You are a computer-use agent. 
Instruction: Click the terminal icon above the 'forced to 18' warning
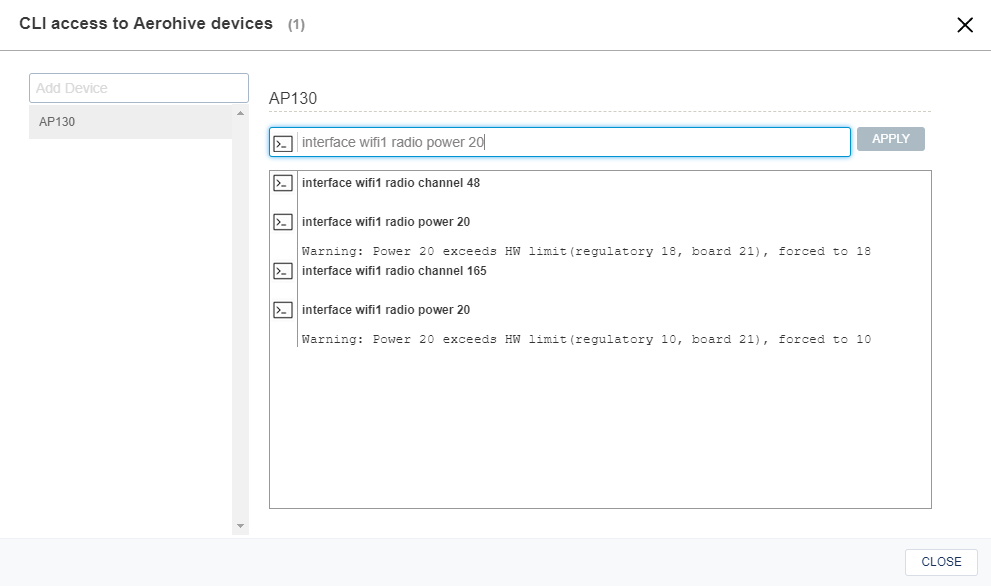(283, 222)
